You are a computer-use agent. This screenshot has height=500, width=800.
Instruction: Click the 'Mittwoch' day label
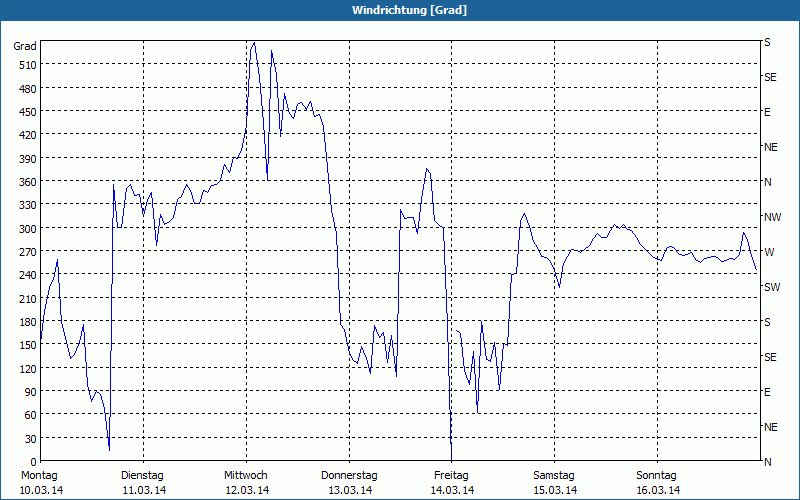click(246, 476)
